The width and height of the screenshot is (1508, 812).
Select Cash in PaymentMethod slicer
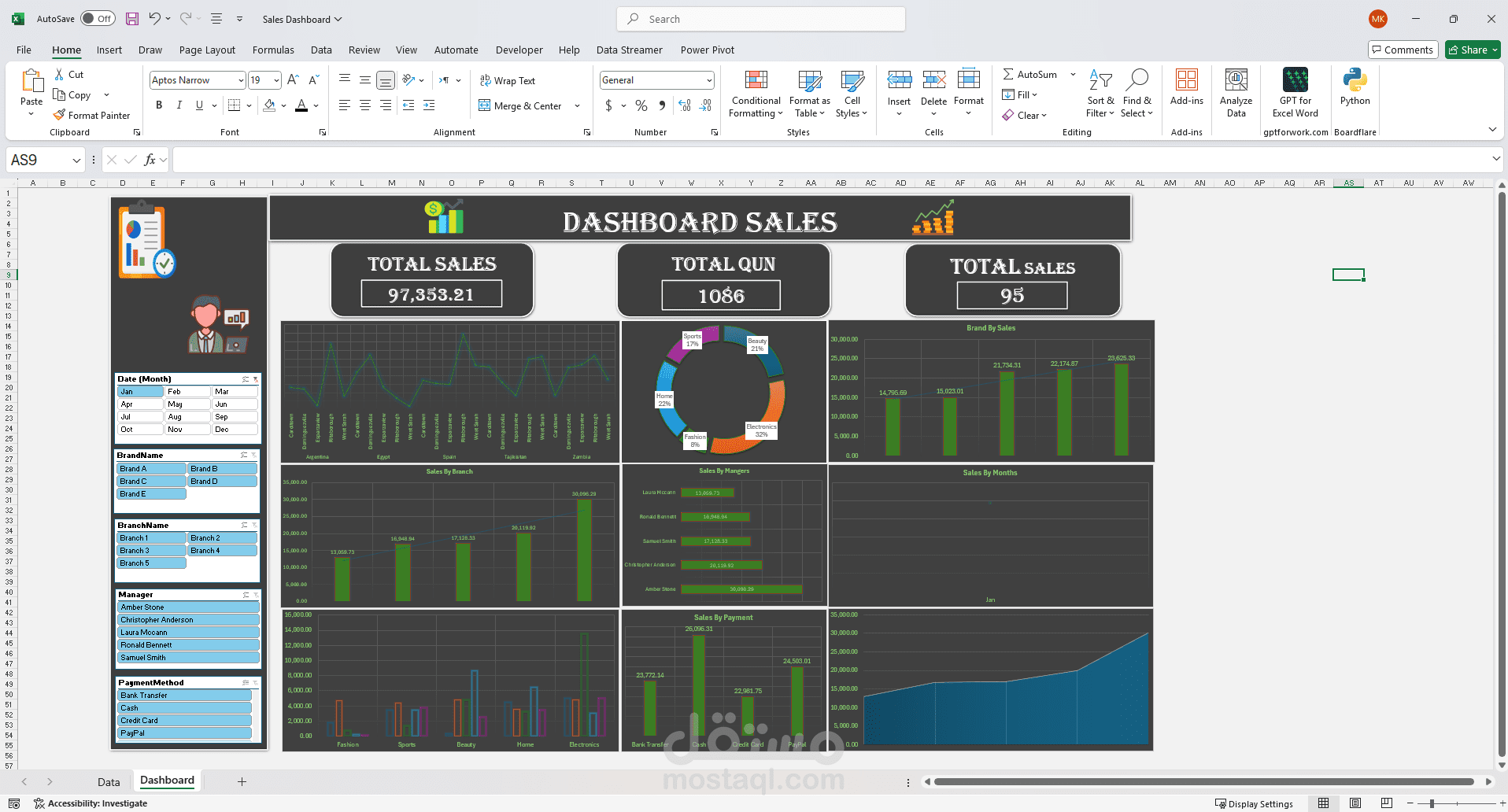(184, 707)
